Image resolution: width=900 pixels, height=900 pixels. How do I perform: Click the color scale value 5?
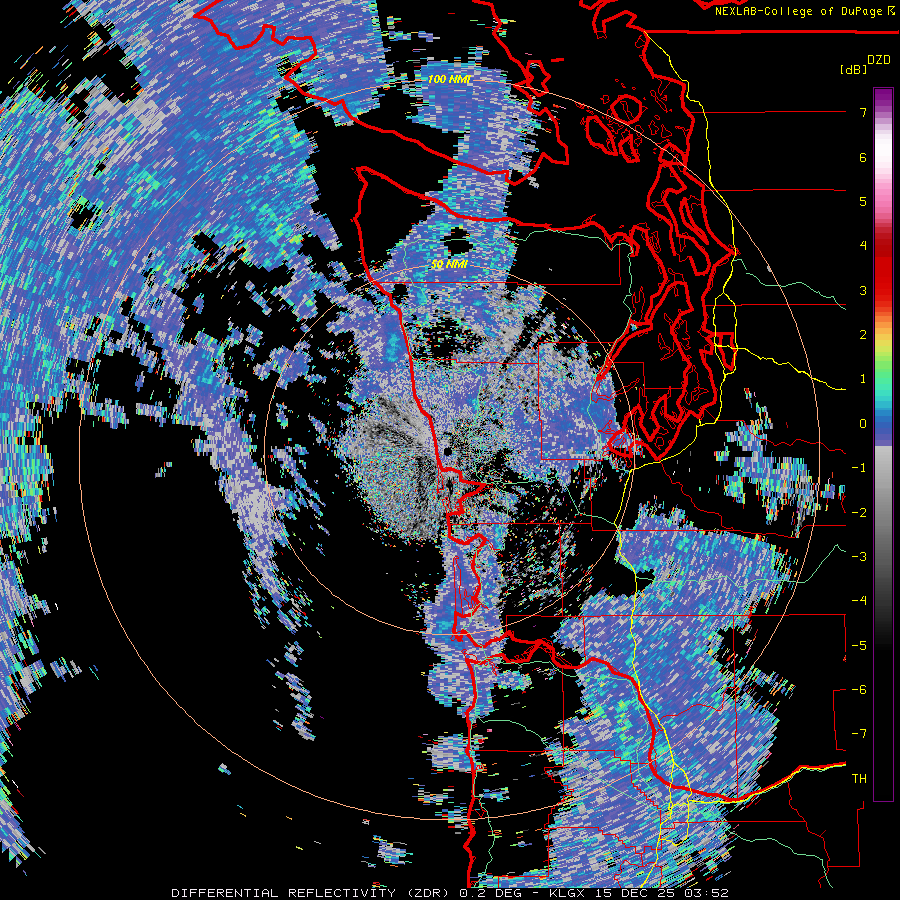pos(863,201)
